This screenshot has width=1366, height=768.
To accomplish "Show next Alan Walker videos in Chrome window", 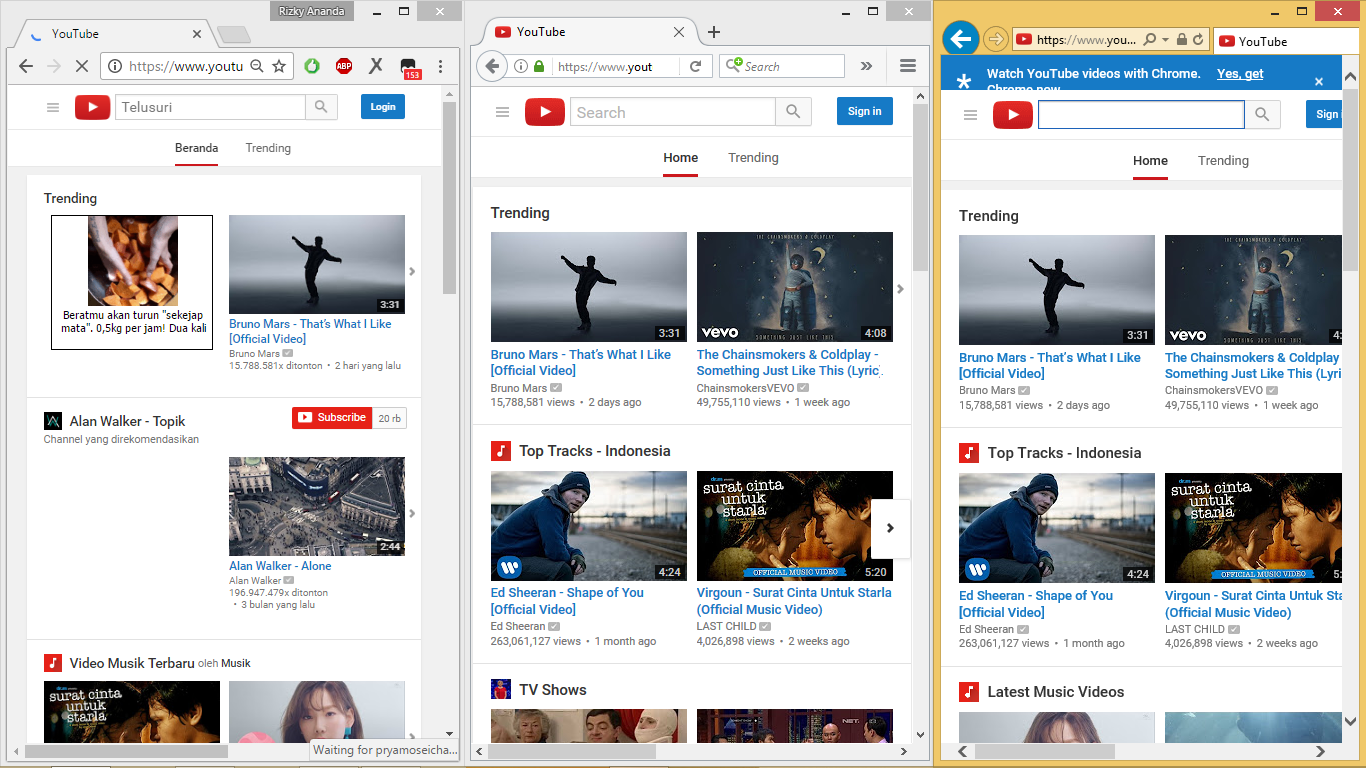I will [412, 513].
